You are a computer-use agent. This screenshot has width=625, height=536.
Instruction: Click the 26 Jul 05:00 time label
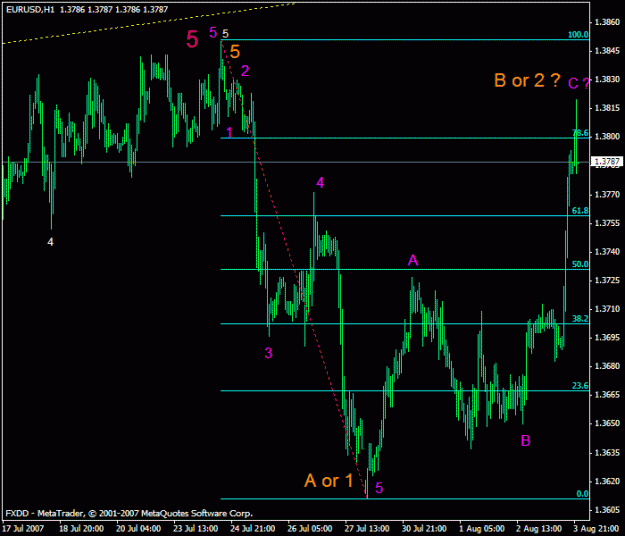click(310, 529)
